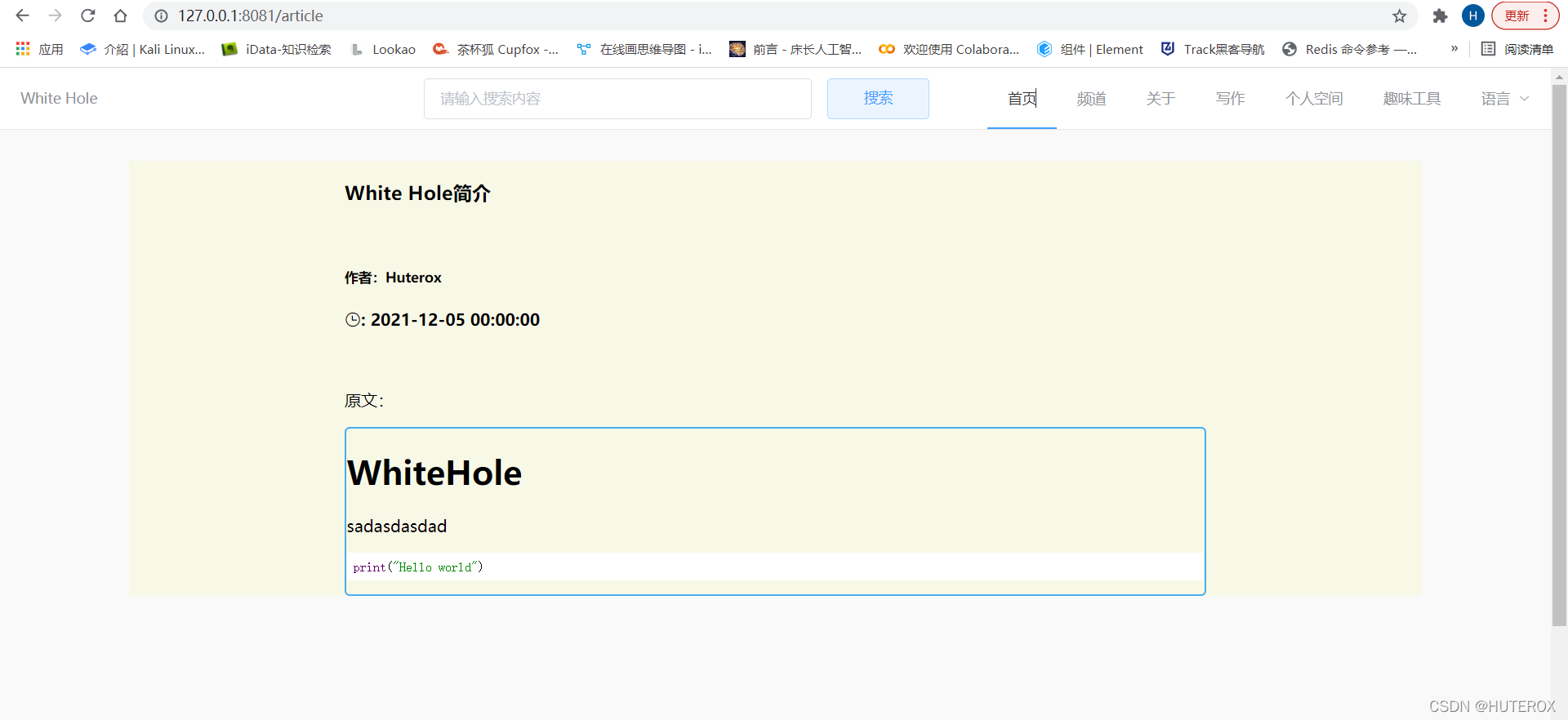Open the 组件 | Element bookmark
Image resolution: width=1568 pixels, height=720 pixels.
pos(1090,49)
